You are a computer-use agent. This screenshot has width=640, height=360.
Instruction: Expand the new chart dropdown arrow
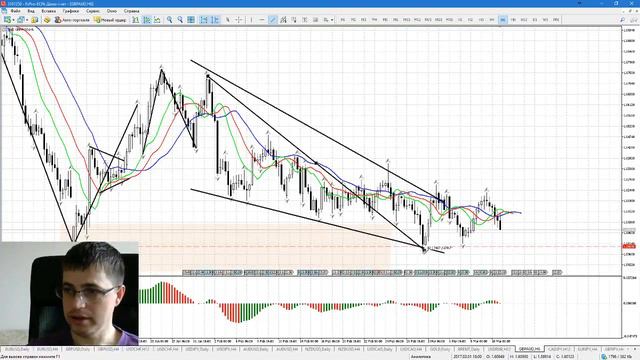point(13,20)
